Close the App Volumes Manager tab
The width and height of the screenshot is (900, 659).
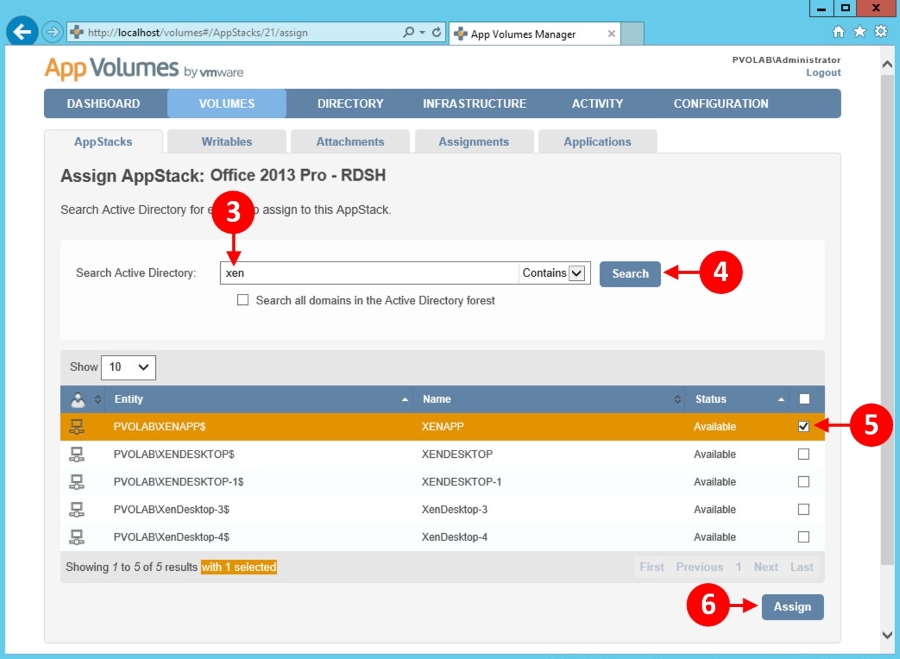(611, 34)
